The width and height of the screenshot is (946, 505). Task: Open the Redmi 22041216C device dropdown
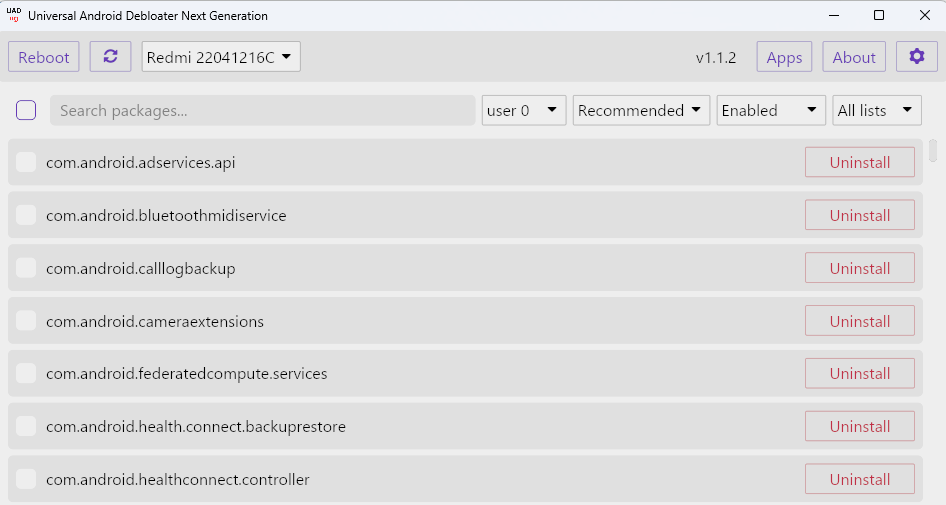221,57
